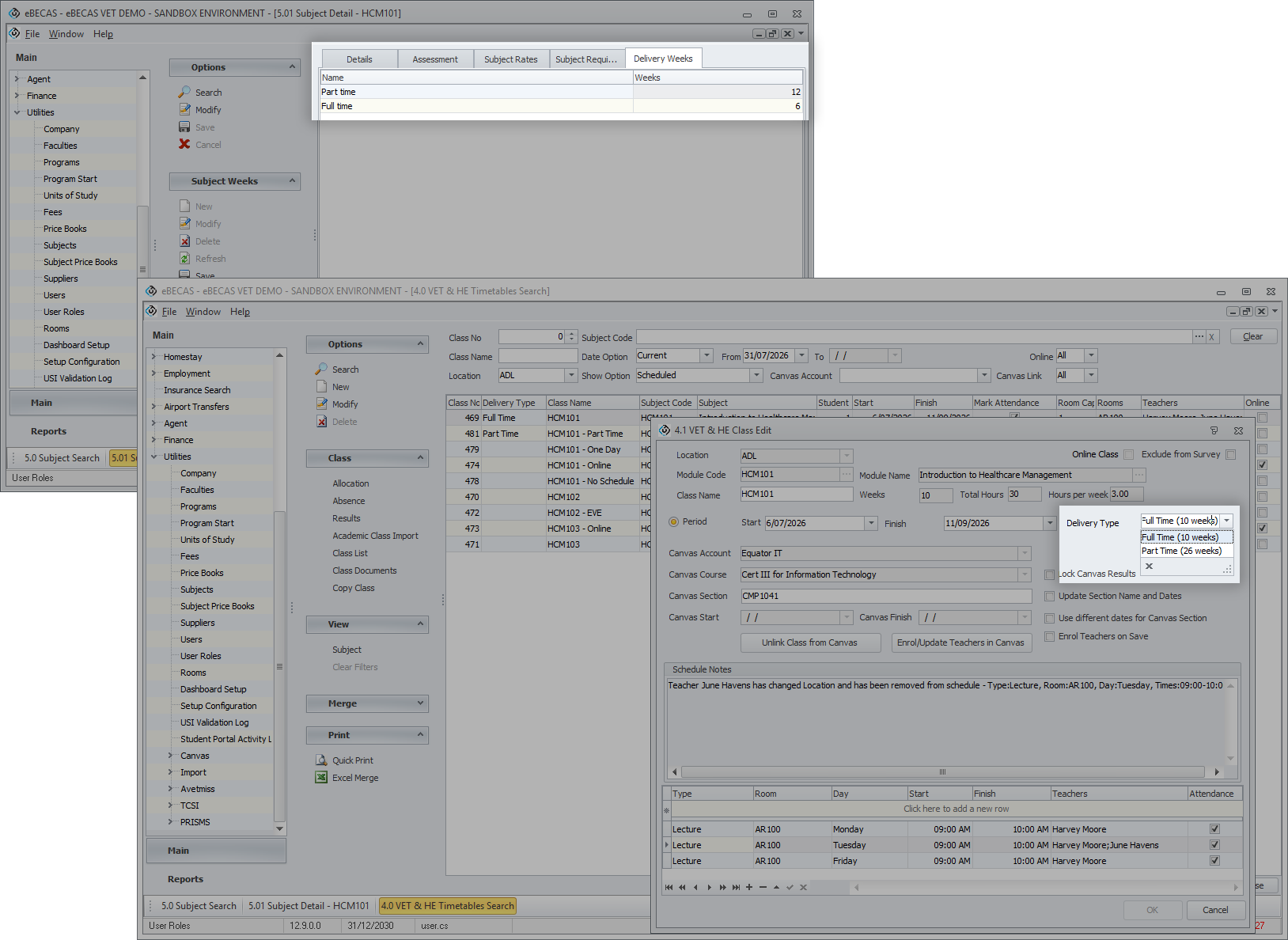Viewport: 1288px width, 940px height.
Task: Check the Lock Canvas Results checkbox
Action: [1049, 574]
